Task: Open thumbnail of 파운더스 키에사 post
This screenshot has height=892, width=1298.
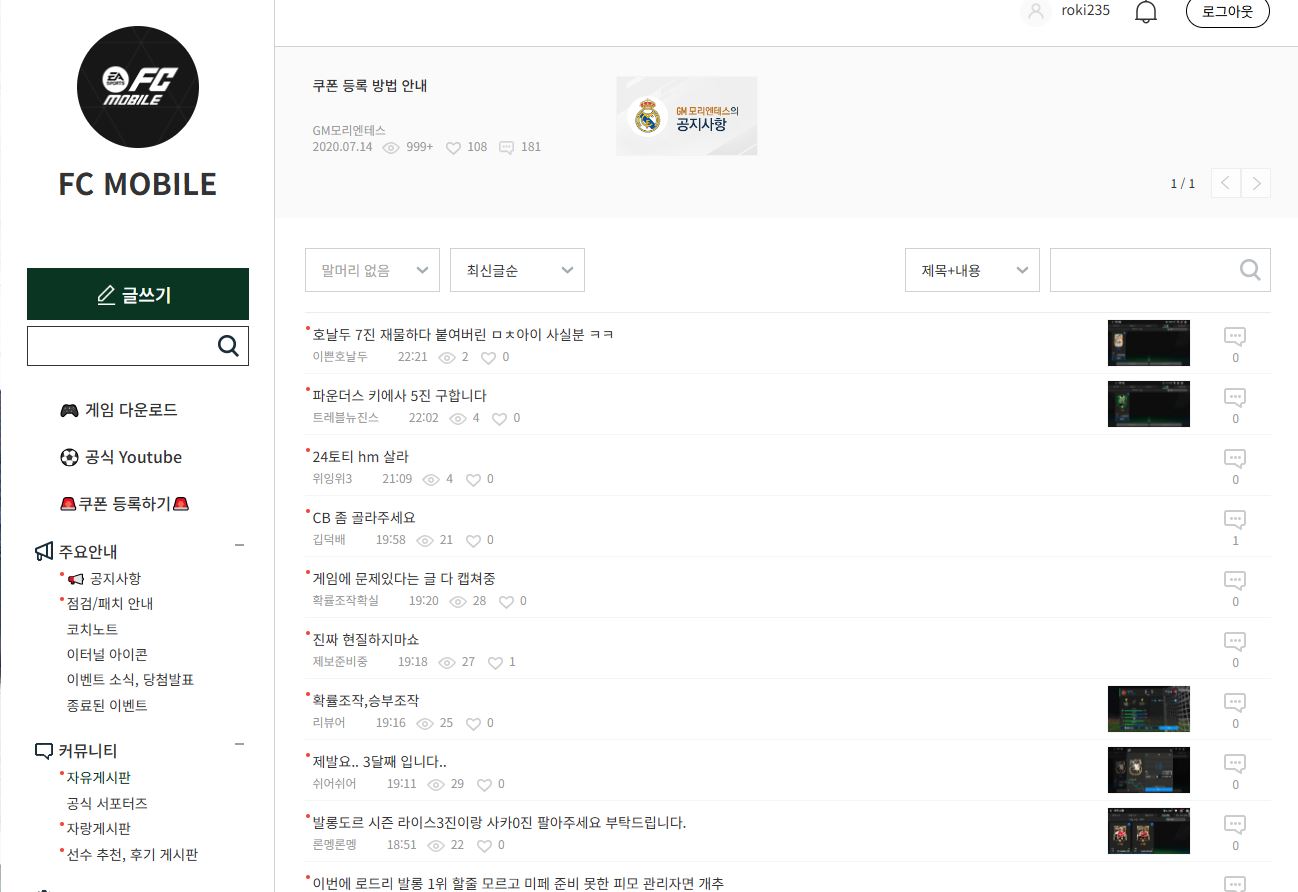Action: point(1149,404)
